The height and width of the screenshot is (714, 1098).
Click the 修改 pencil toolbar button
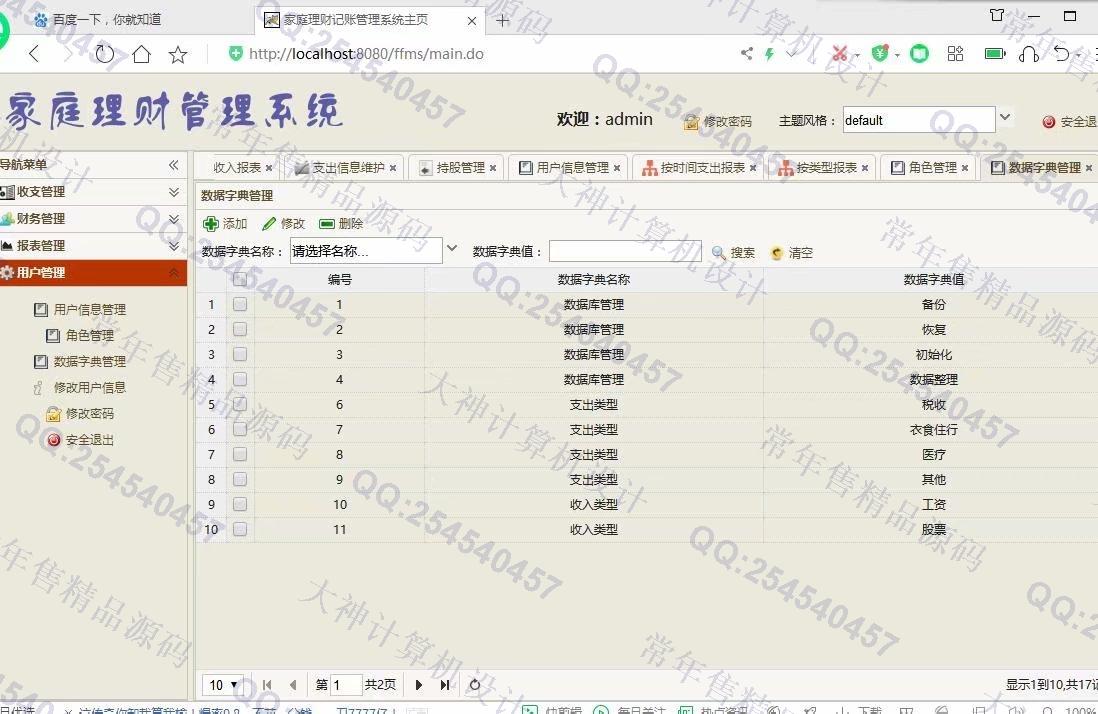pos(284,223)
